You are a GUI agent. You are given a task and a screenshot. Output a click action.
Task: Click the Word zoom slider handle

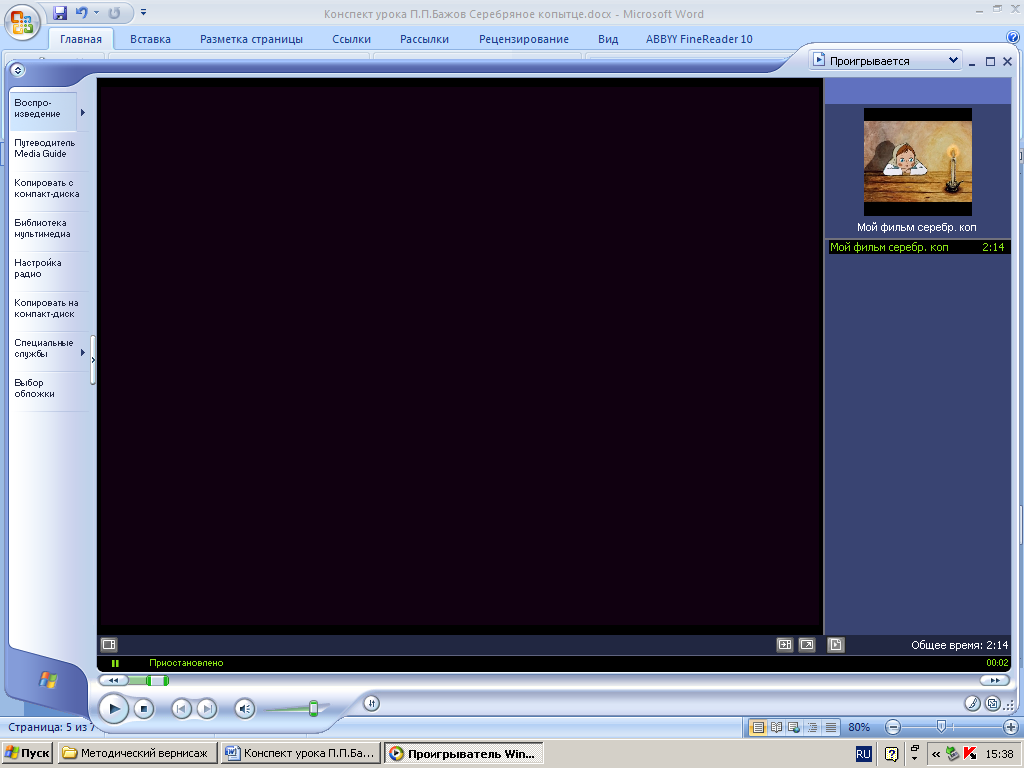tap(941, 726)
